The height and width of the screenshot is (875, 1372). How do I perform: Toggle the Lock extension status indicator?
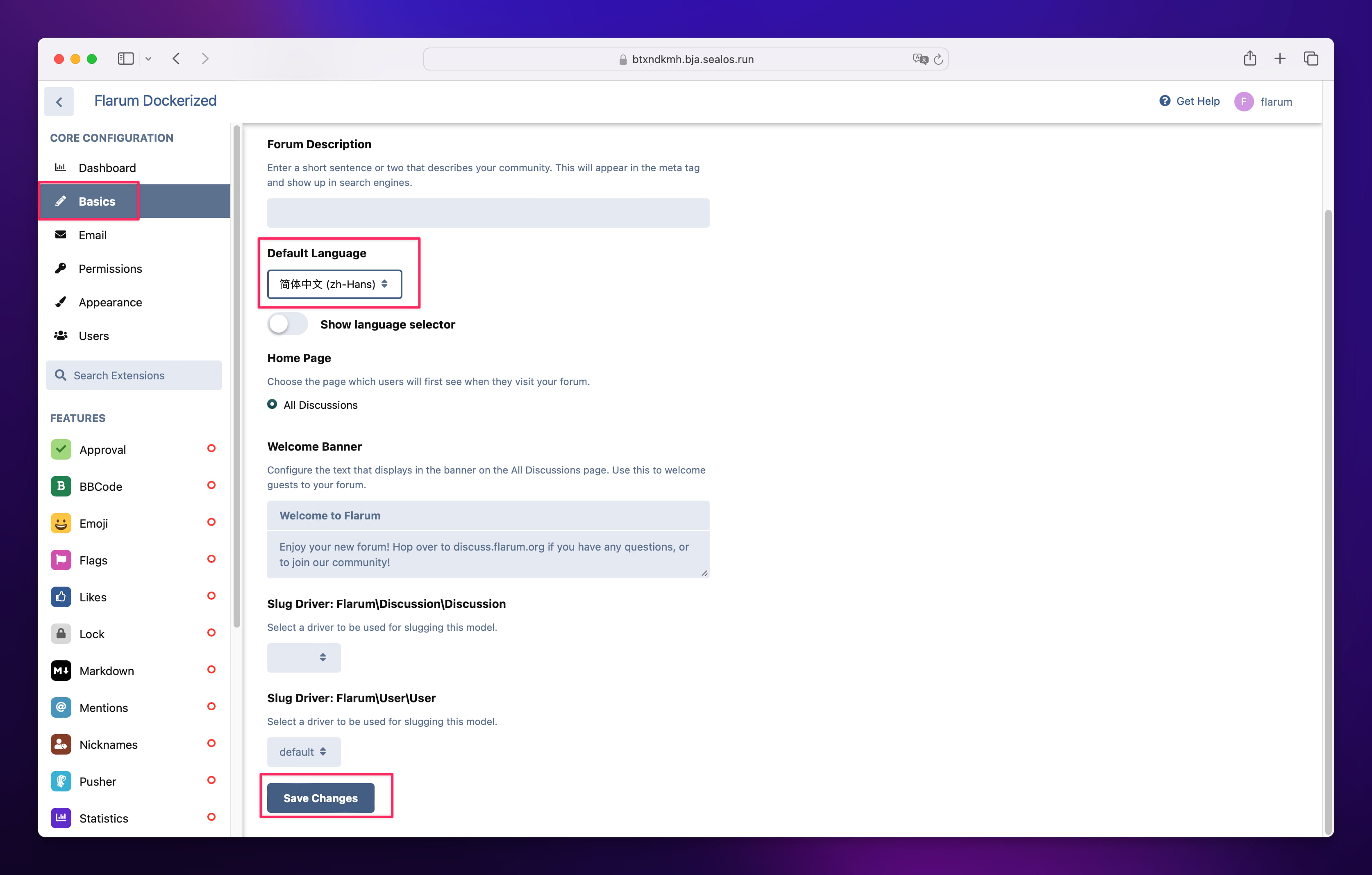pyautogui.click(x=211, y=633)
